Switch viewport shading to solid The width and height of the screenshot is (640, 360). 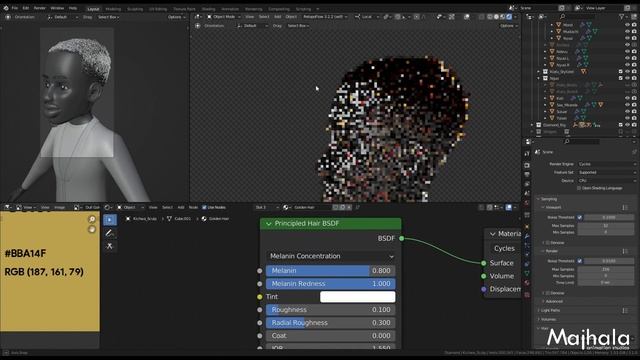click(496, 17)
